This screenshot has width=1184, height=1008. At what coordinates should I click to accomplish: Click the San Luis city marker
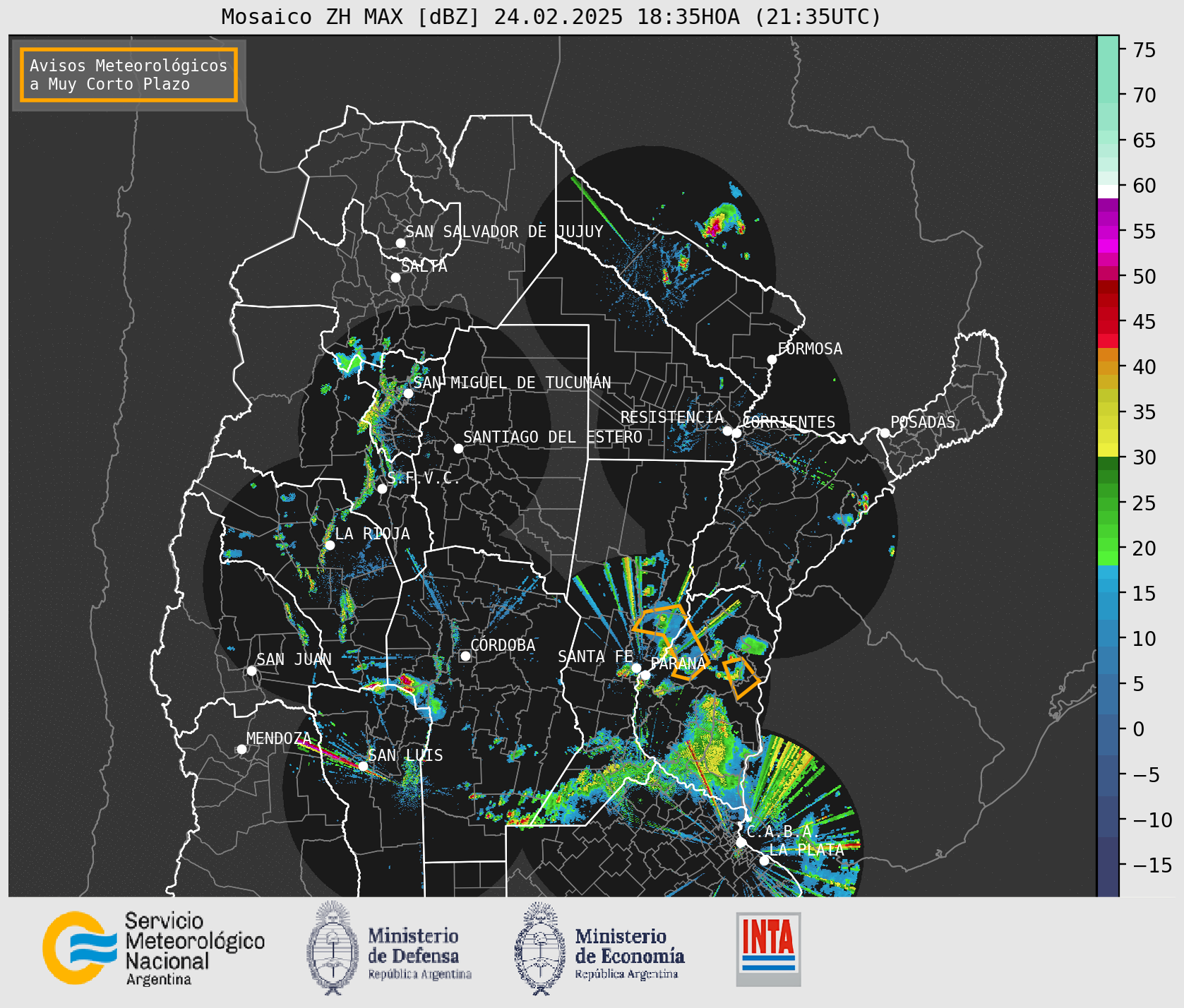363,766
